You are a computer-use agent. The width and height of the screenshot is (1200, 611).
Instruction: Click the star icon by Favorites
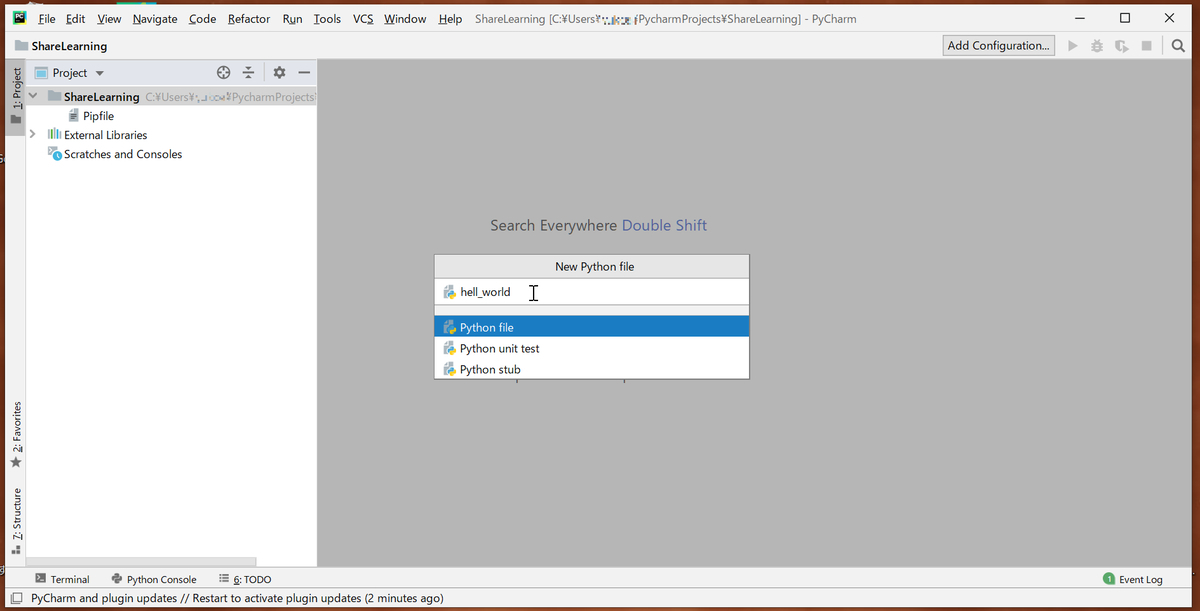pos(16,462)
